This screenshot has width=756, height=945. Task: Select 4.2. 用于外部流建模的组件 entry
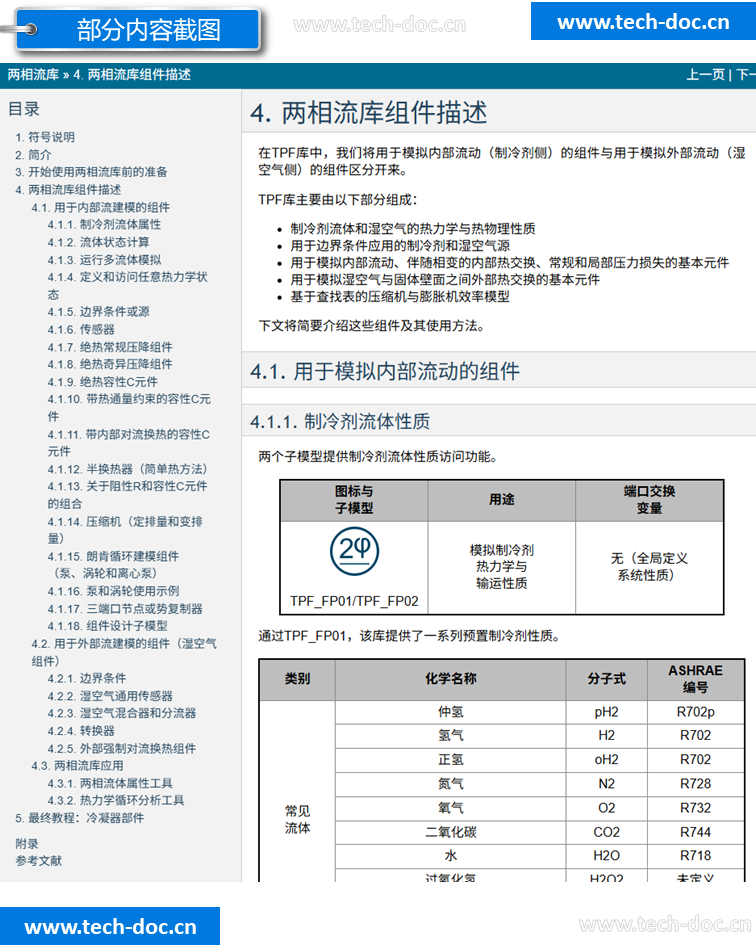tap(124, 652)
